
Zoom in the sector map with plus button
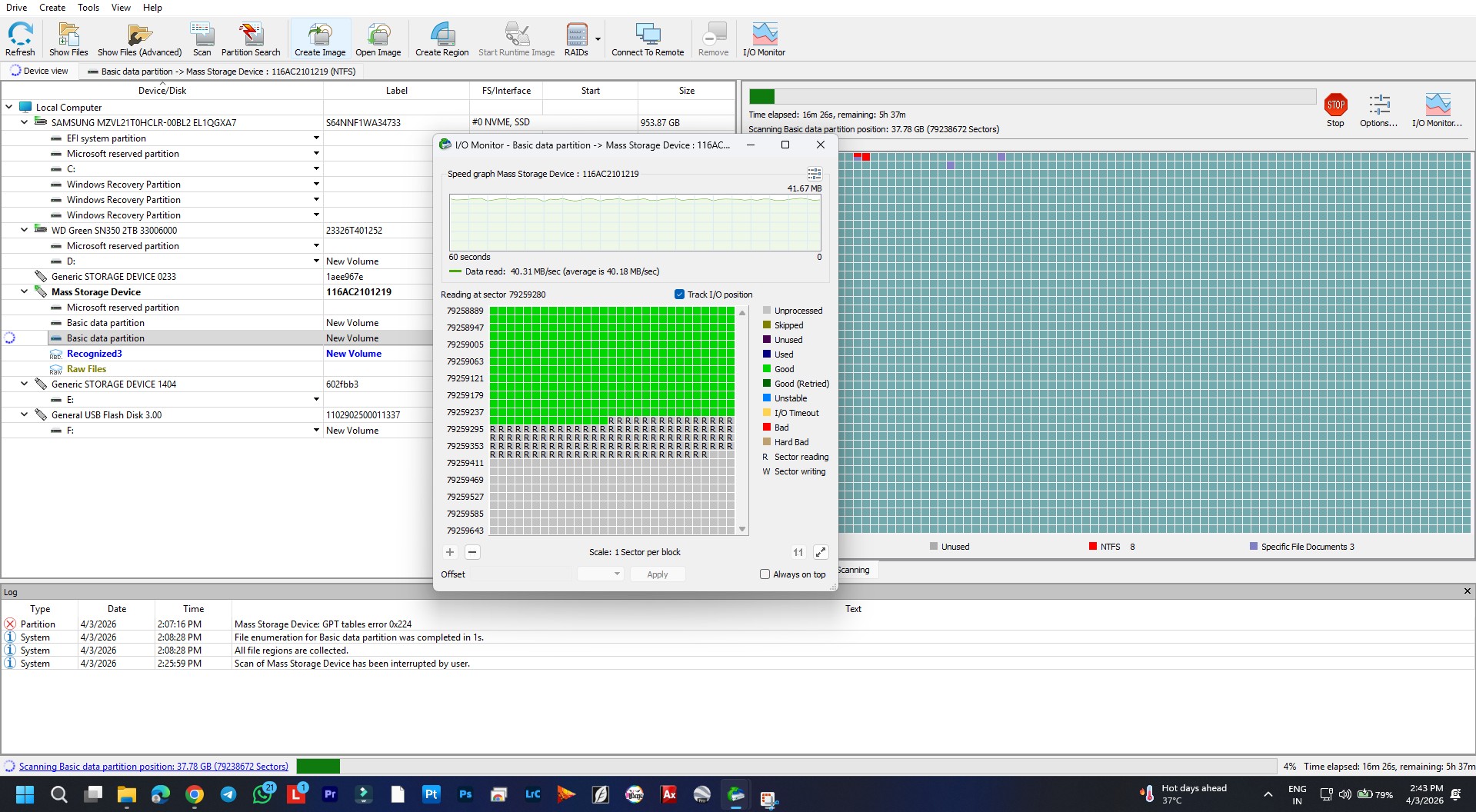tap(450, 552)
